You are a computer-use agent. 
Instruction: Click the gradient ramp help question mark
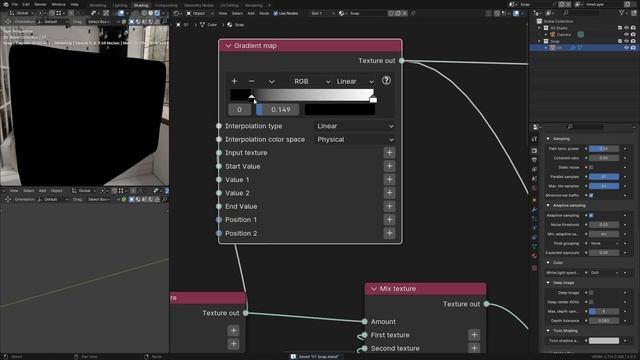point(386,80)
